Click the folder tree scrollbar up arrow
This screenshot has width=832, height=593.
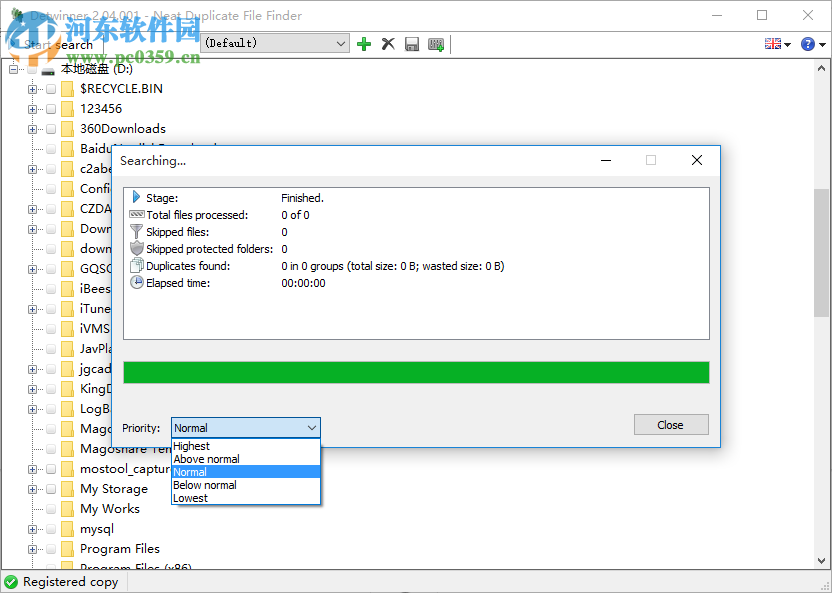(x=821, y=68)
